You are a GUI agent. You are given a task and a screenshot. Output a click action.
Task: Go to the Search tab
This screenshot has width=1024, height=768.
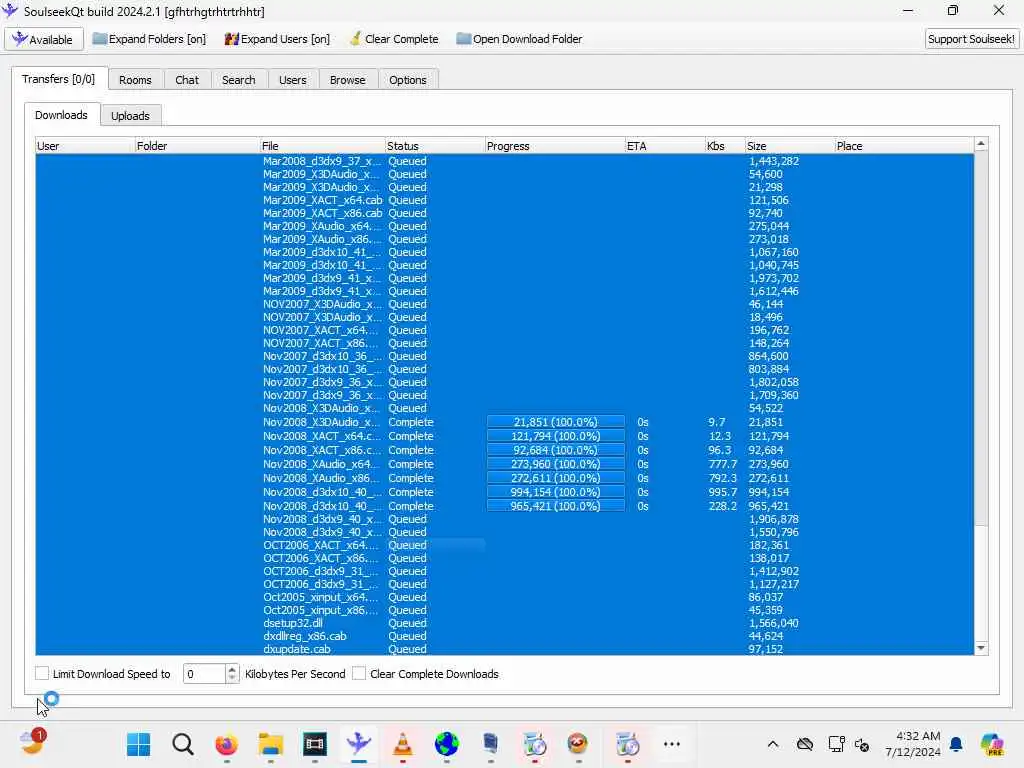238,80
